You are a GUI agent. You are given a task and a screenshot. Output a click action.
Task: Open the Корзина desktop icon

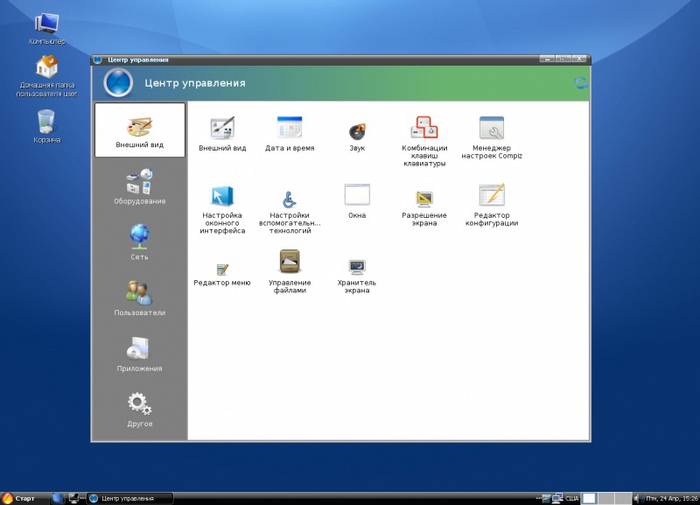tap(46, 125)
